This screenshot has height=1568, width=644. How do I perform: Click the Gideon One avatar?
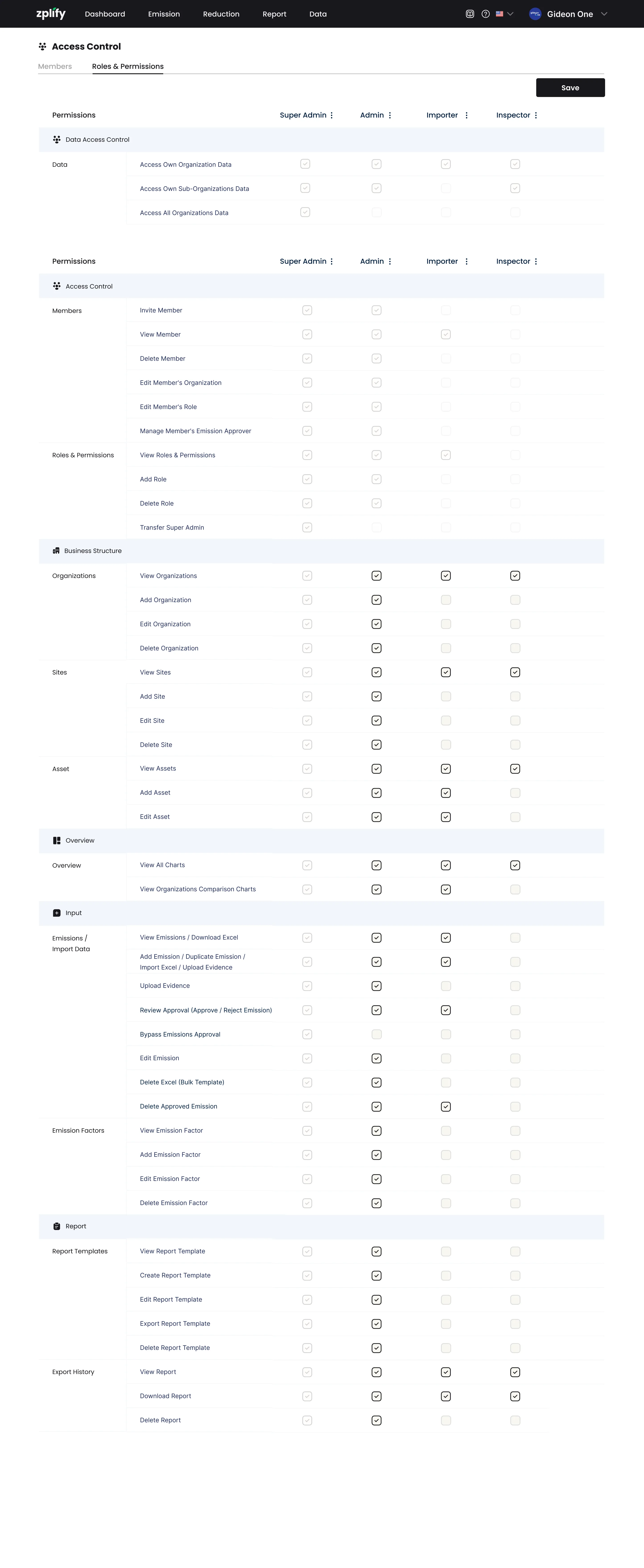[x=535, y=14]
